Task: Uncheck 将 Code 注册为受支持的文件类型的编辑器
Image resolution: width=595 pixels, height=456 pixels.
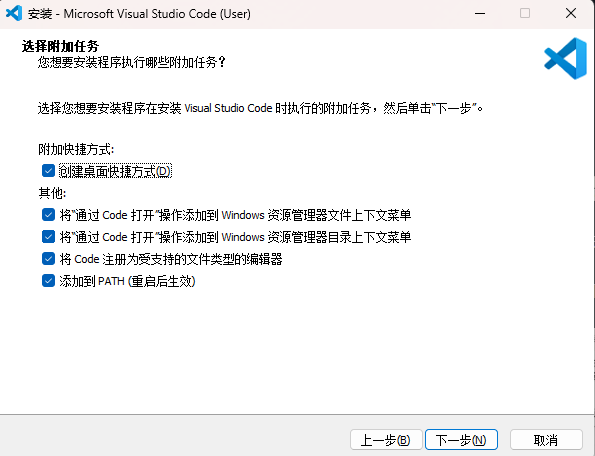Action: pyautogui.click(x=48, y=259)
